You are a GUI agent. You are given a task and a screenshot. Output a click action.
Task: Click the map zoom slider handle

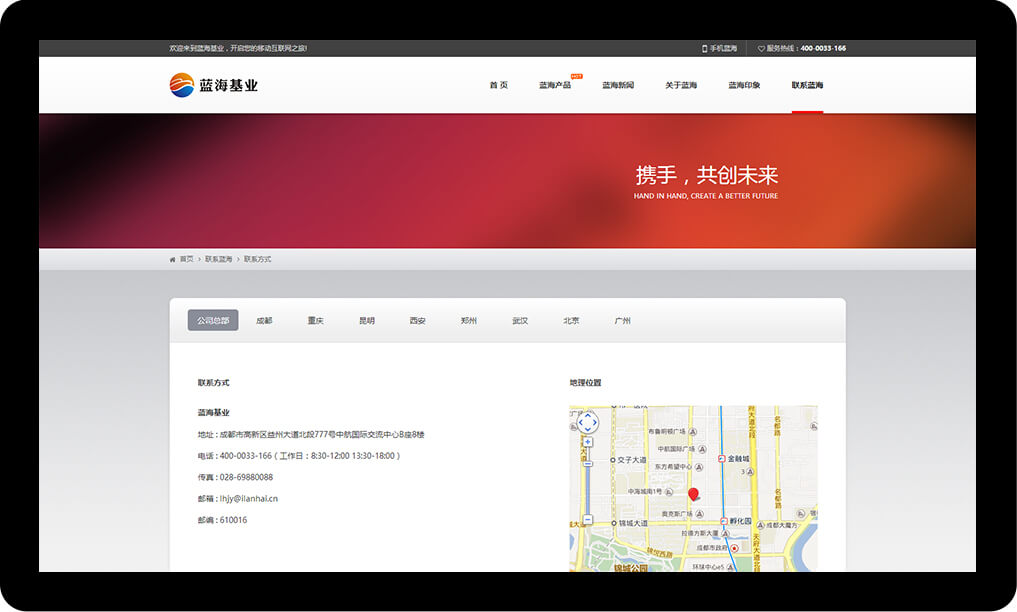click(587, 463)
